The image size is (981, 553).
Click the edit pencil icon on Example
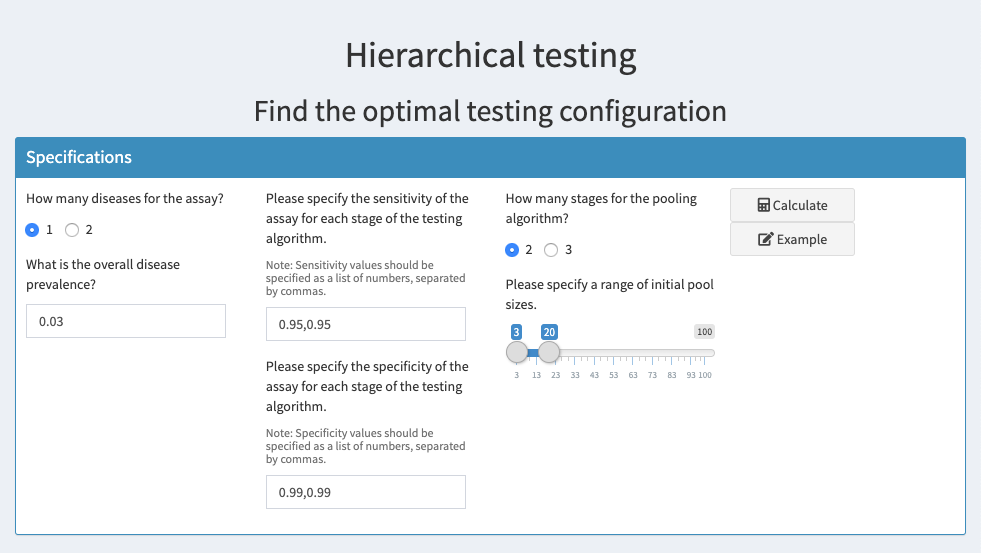[765, 240]
